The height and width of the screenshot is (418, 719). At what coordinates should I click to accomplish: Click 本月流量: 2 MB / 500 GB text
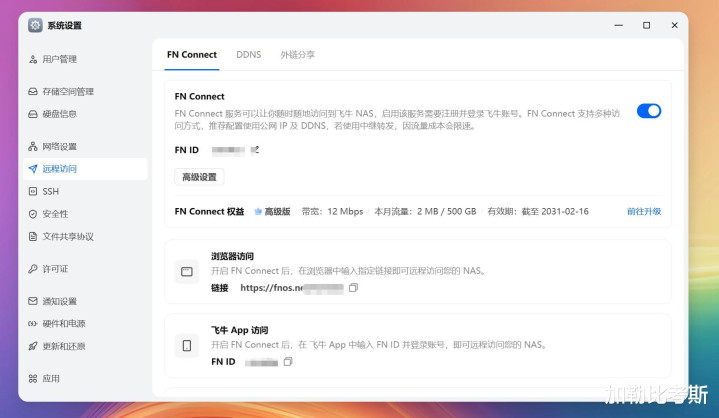[425, 211]
